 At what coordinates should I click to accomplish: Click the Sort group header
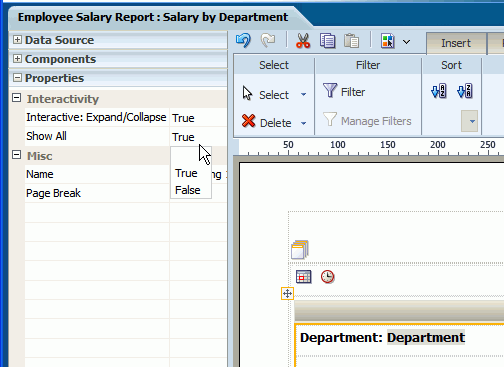coord(451,65)
